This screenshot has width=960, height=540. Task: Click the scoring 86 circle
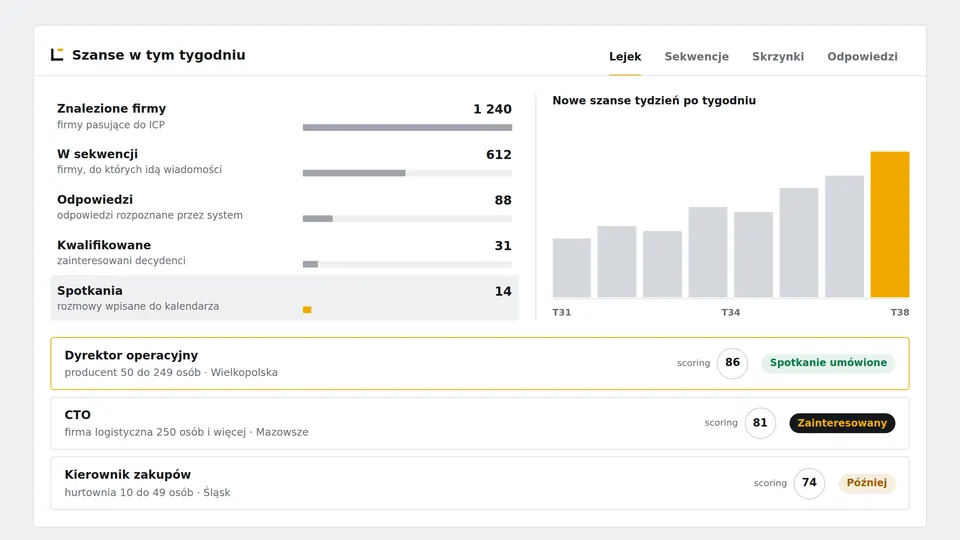pyautogui.click(x=732, y=363)
